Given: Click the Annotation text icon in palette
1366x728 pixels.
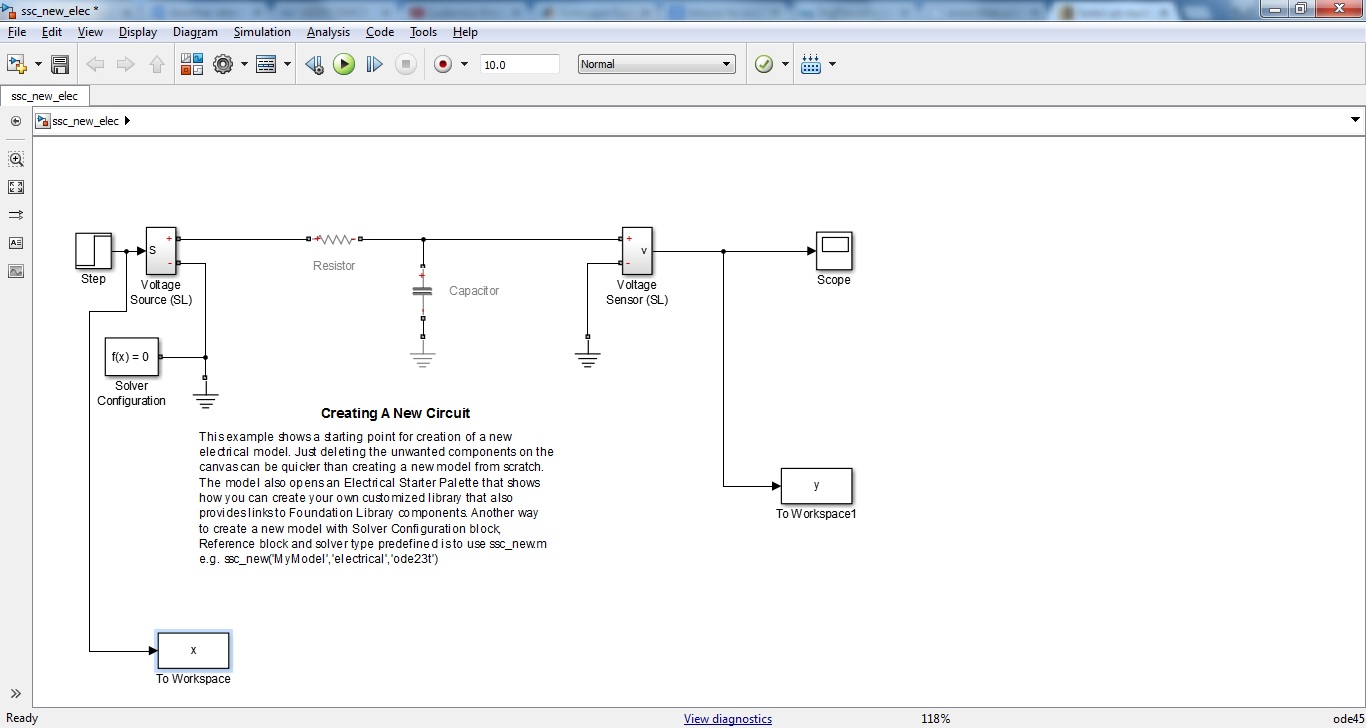Looking at the screenshot, I should pyautogui.click(x=16, y=243).
